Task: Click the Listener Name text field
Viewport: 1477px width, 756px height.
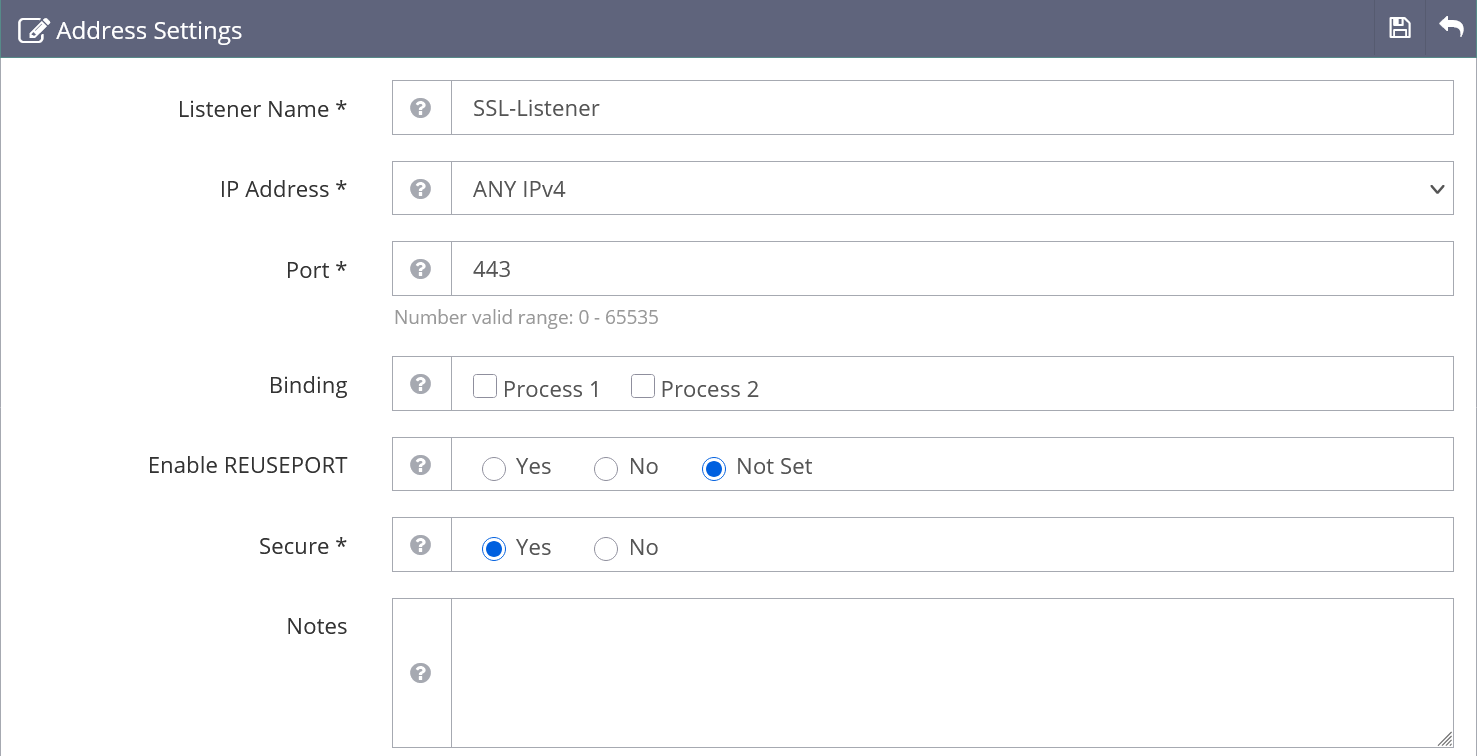Action: [x=950, y=108]
